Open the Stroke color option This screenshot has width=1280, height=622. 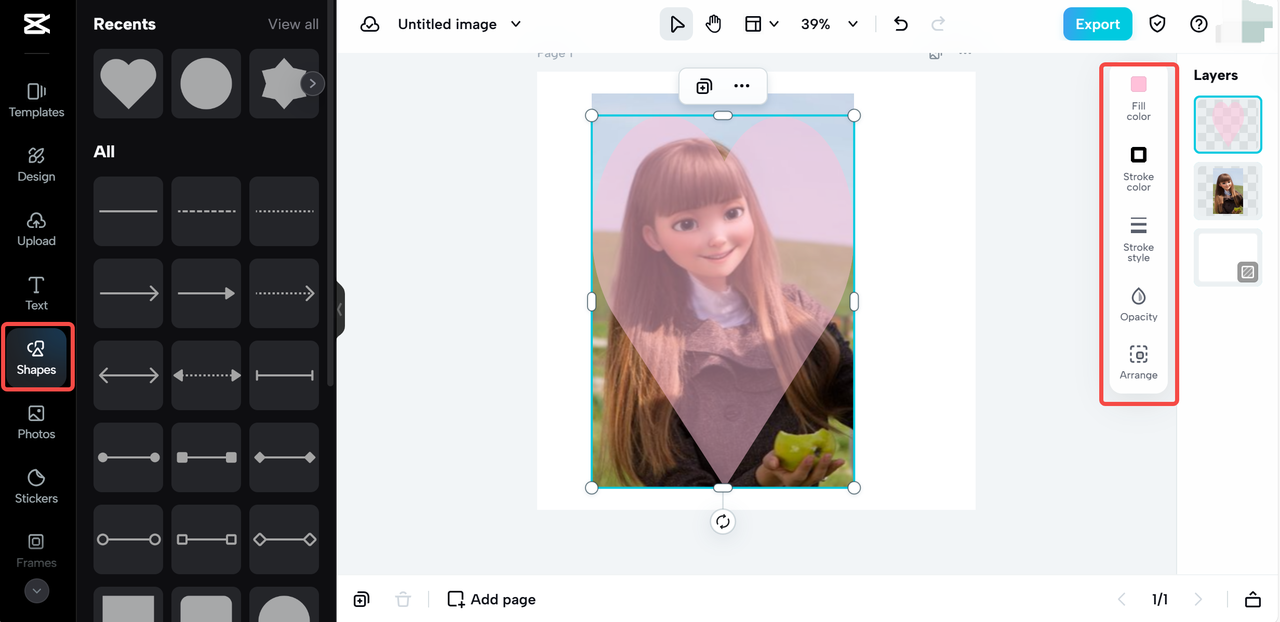coord(1138,168)
